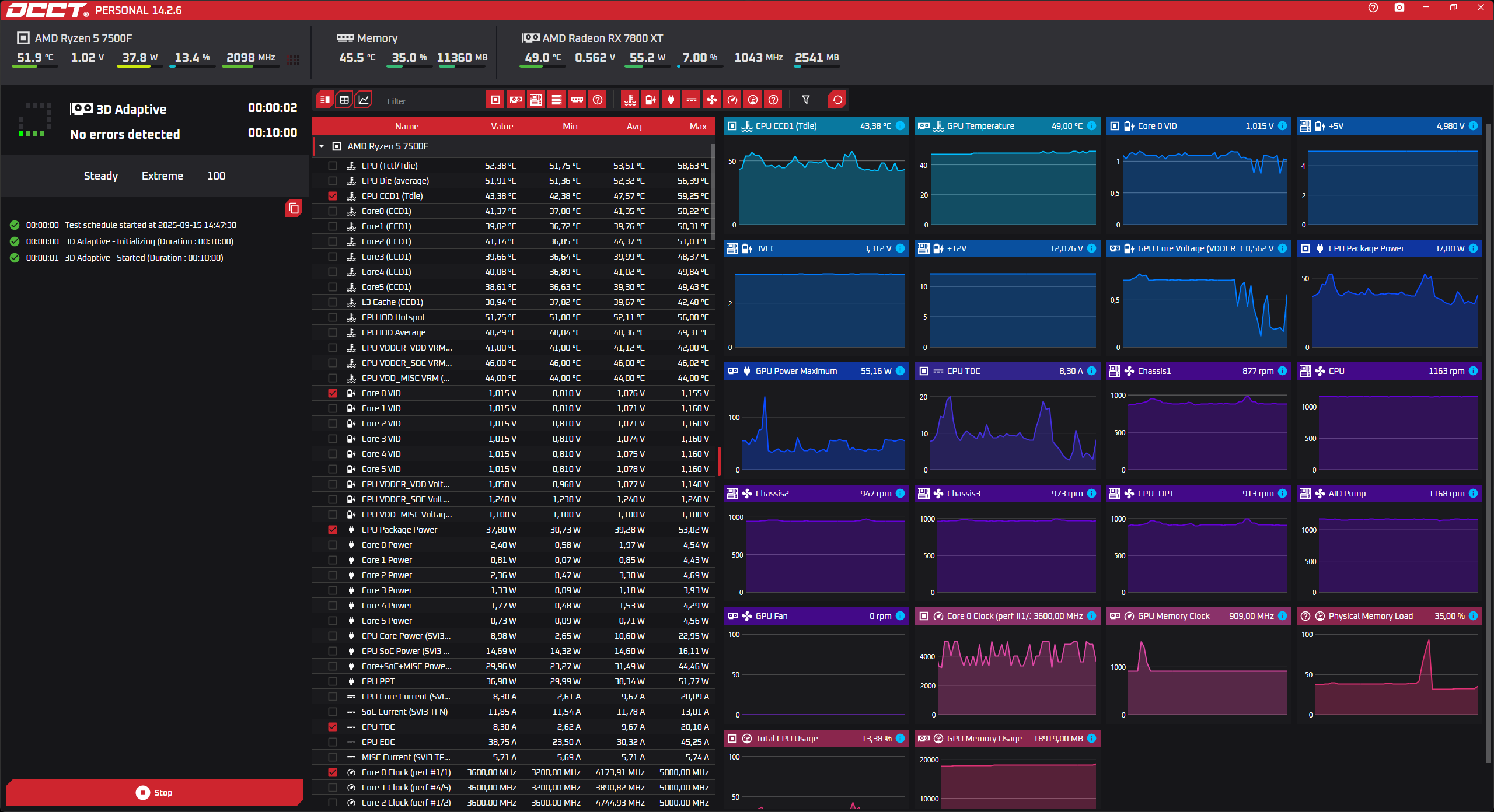The image size is (1494, 812).
Task: Sort the table by the Max column
Action: [x=697, y=127]
